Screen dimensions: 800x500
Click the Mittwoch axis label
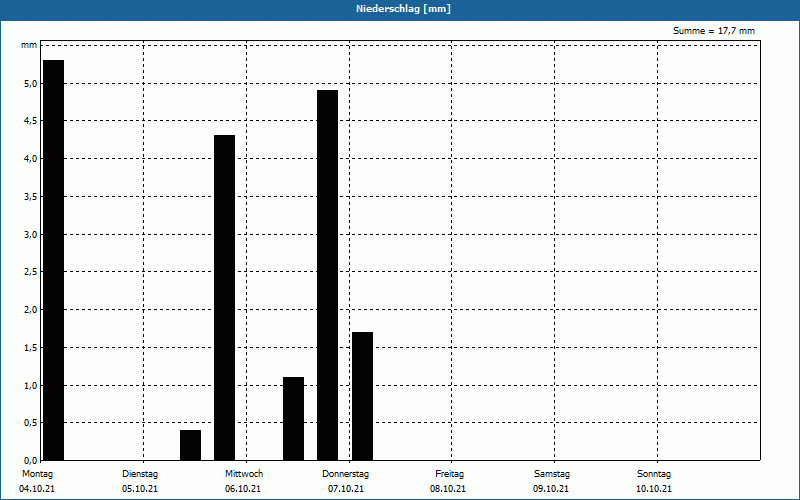tap(244, 474)
